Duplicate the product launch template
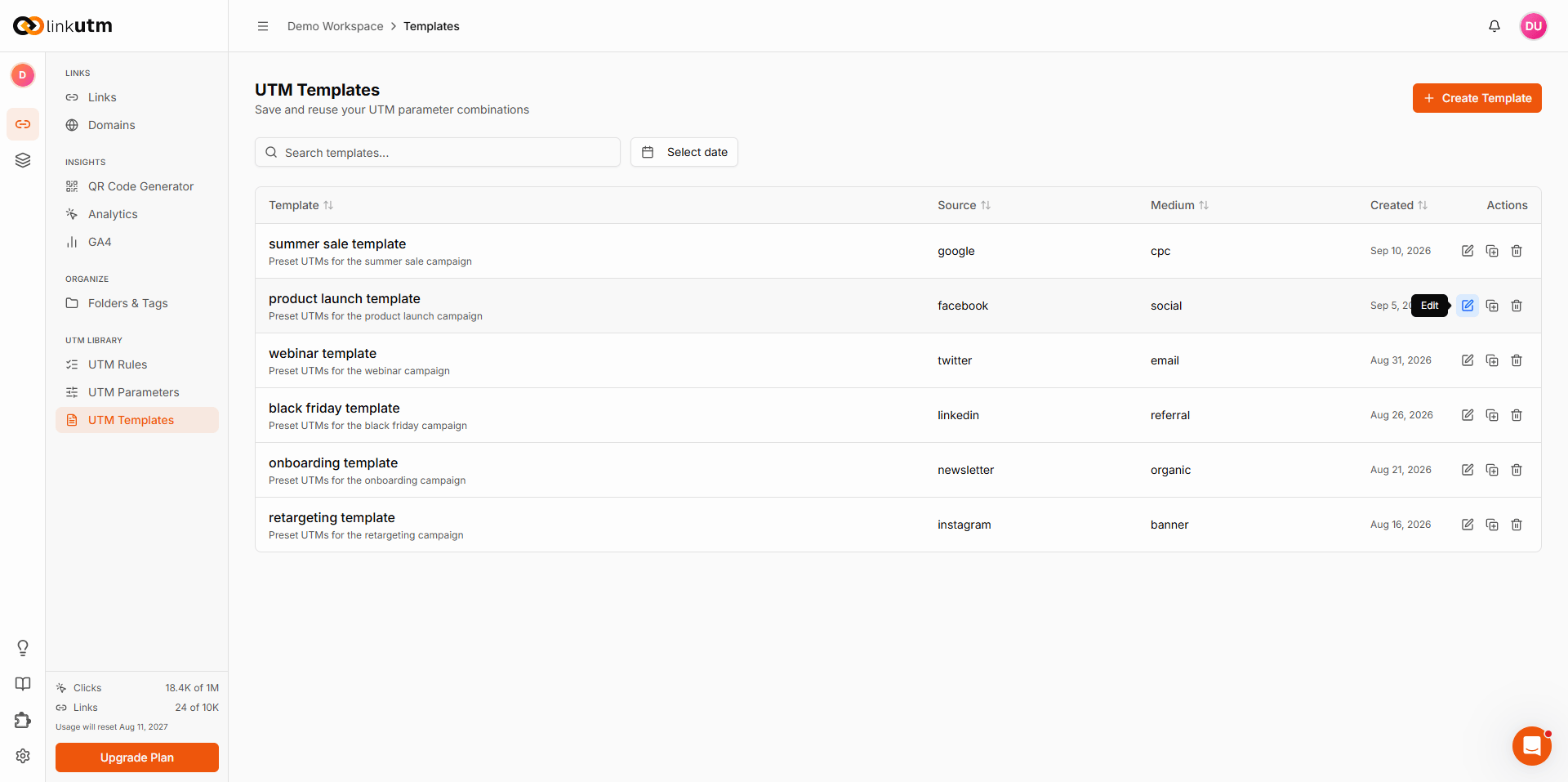The height and width of the screenshot is (782, 1568). [x=1492, y=306]
